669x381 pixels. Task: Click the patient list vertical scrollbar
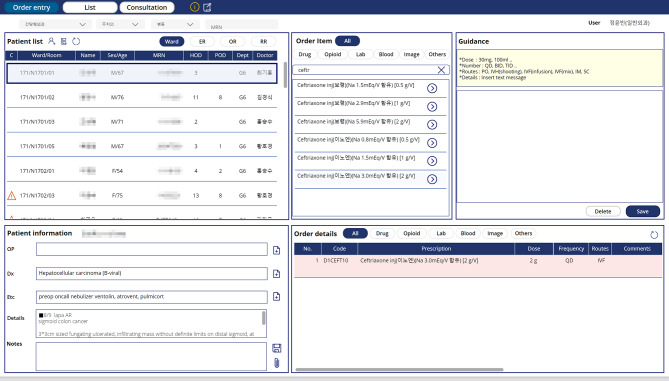point(285,76)
